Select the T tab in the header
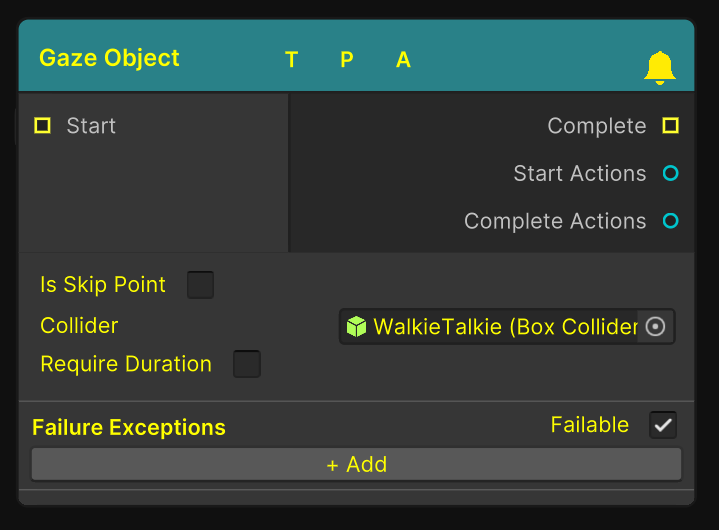The image size is (719, 530). (x=291, y=60)
